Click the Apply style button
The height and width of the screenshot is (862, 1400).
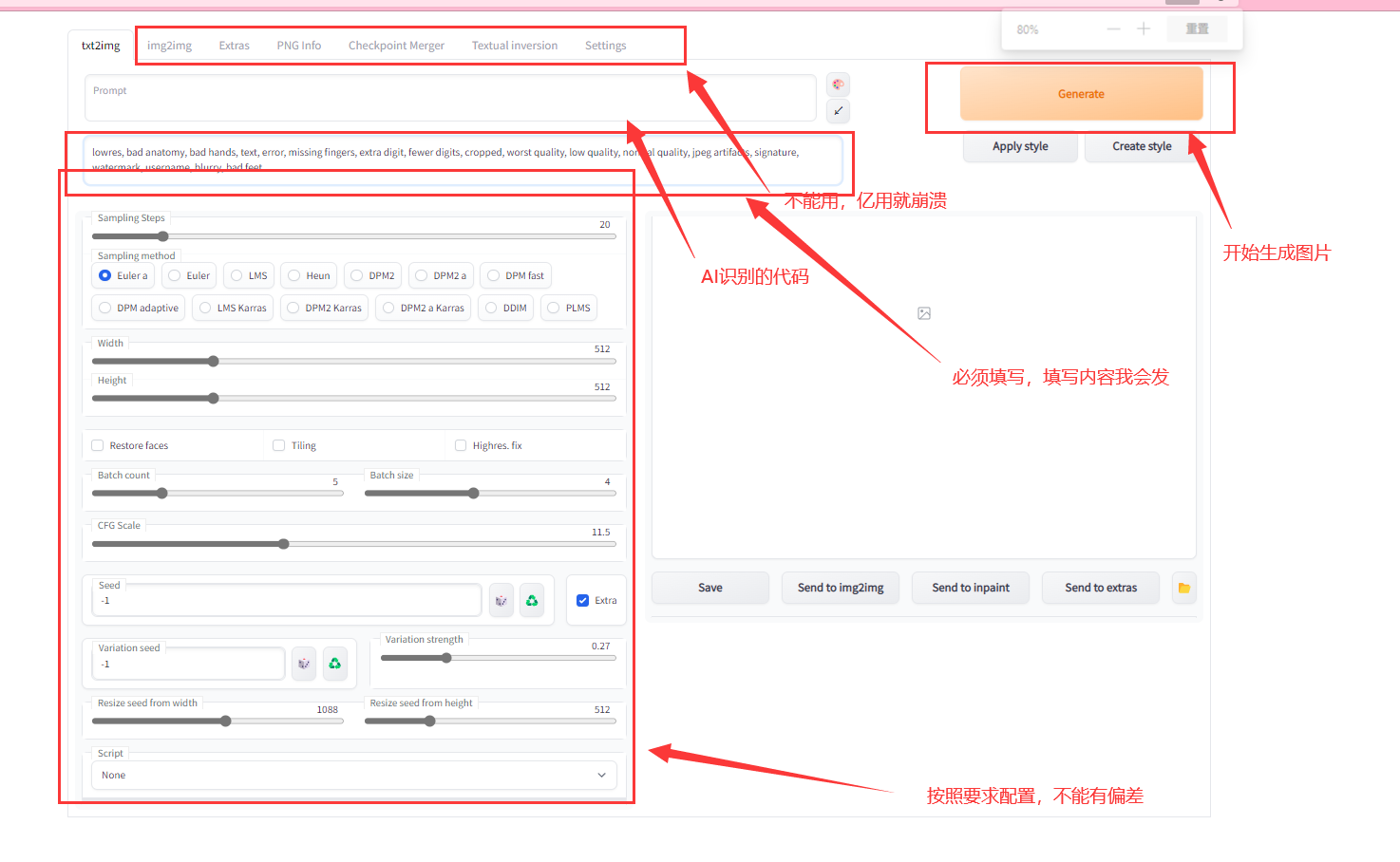(1020, 146)
